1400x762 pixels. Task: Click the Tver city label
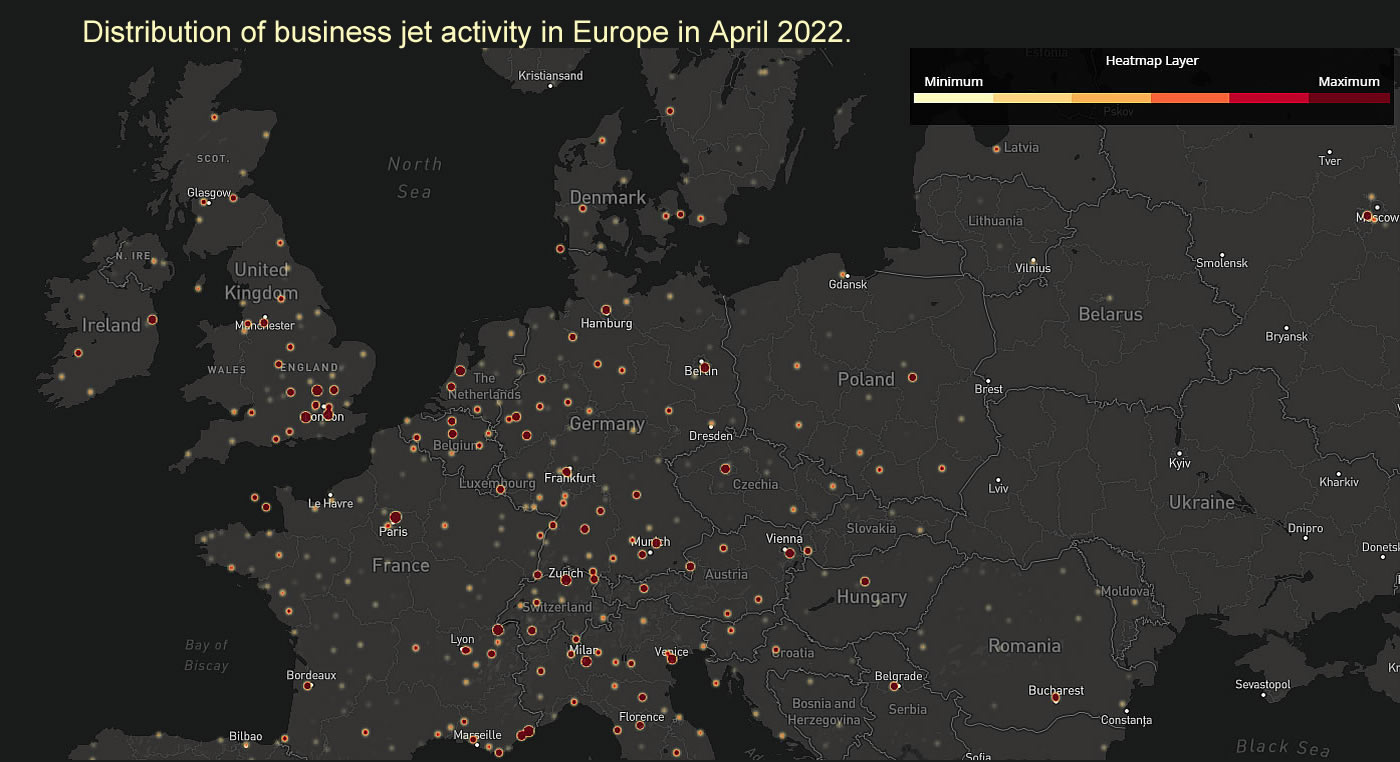(x=1329, y=161)
